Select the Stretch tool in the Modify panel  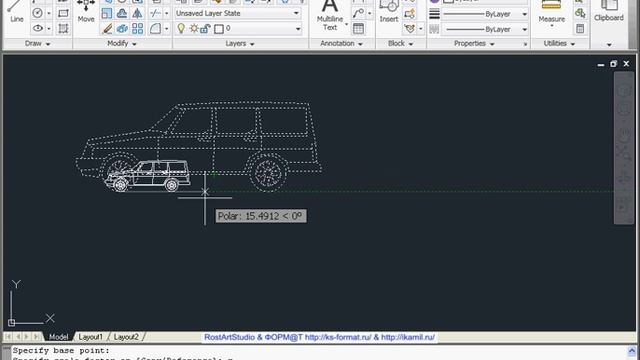[122, 13]
